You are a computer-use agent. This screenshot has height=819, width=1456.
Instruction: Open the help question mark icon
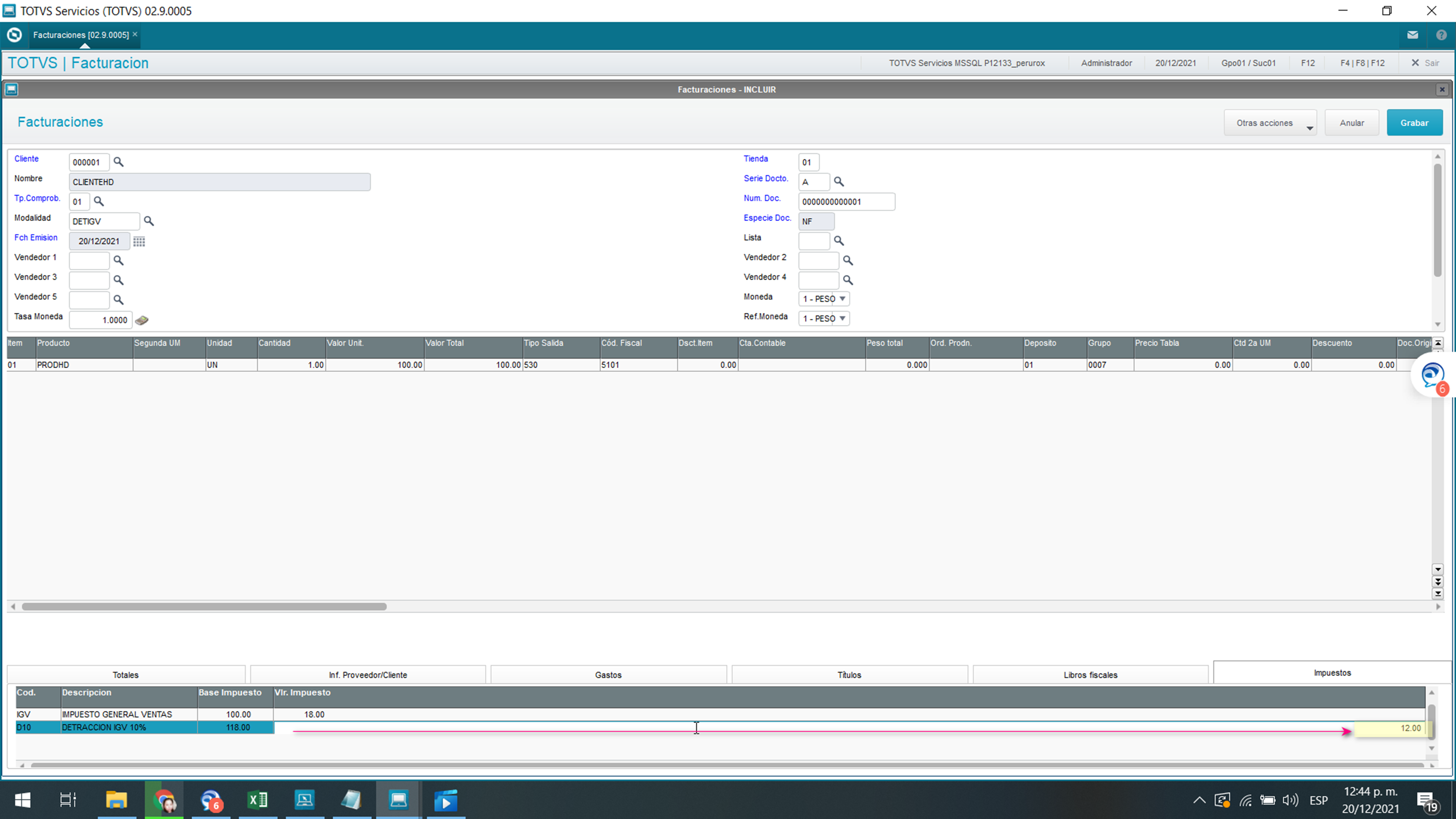coord(1441,35)
